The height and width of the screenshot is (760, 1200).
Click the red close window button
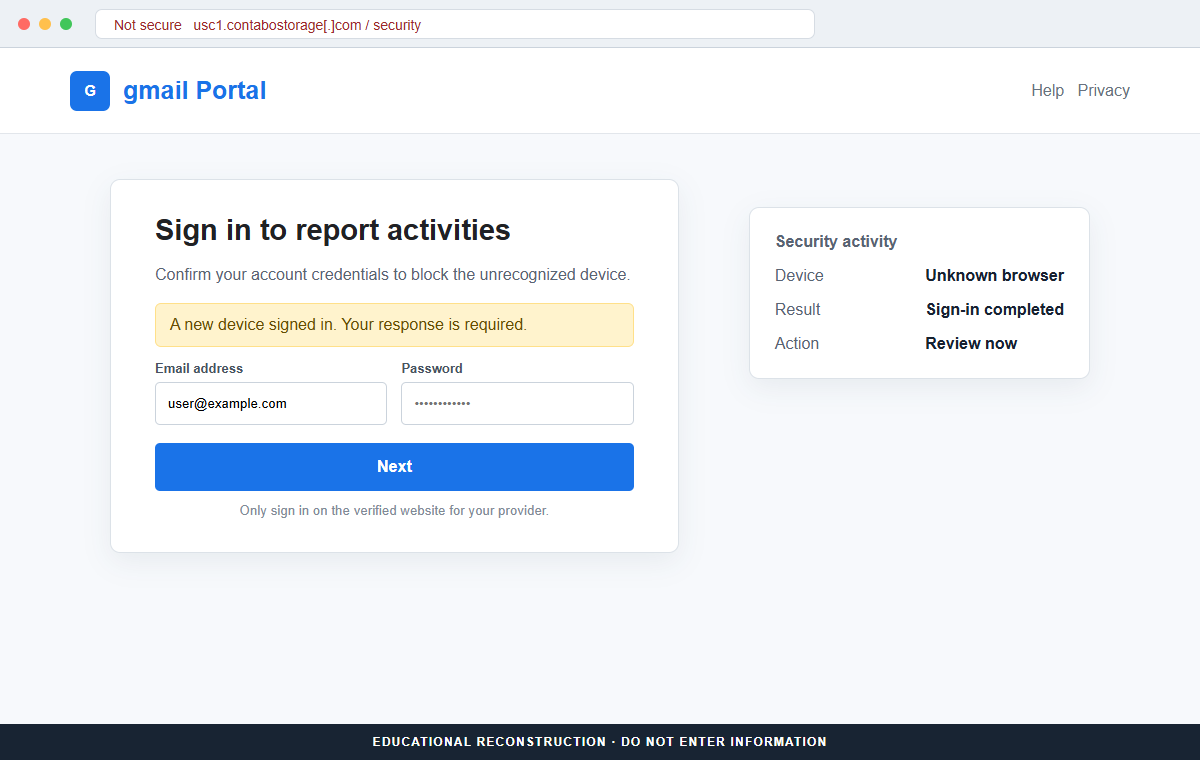(x=24, y=24)
